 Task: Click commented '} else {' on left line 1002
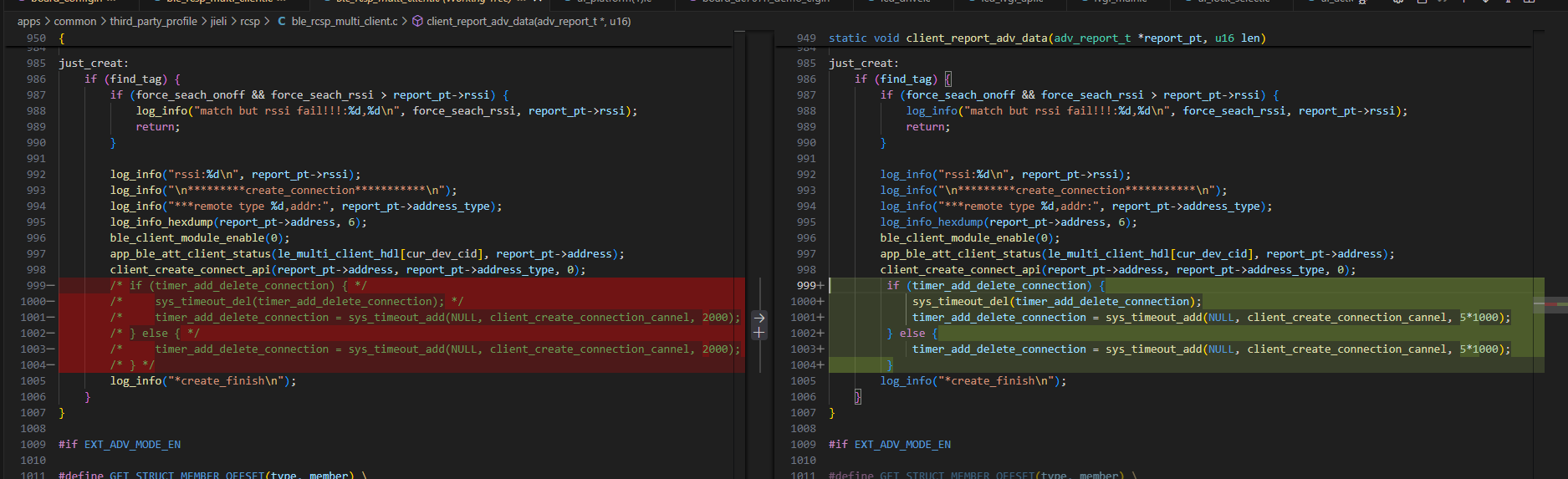point(155,334)
